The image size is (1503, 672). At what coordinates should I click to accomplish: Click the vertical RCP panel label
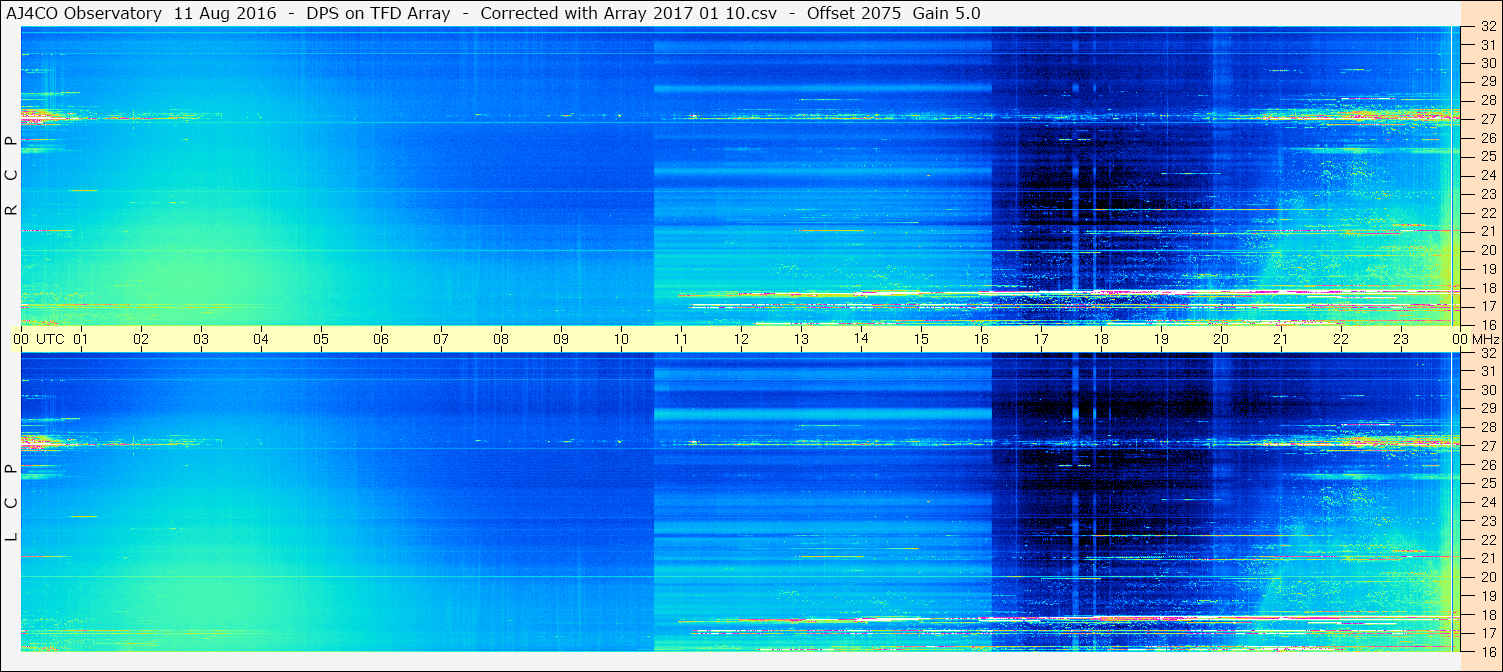coord(11,176)
